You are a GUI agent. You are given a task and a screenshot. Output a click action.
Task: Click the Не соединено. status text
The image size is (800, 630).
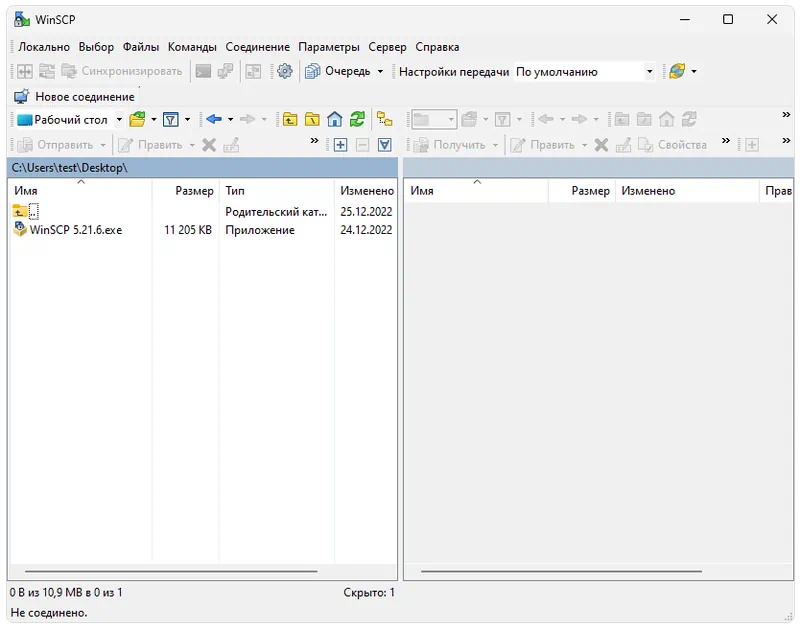click(49, 613)
